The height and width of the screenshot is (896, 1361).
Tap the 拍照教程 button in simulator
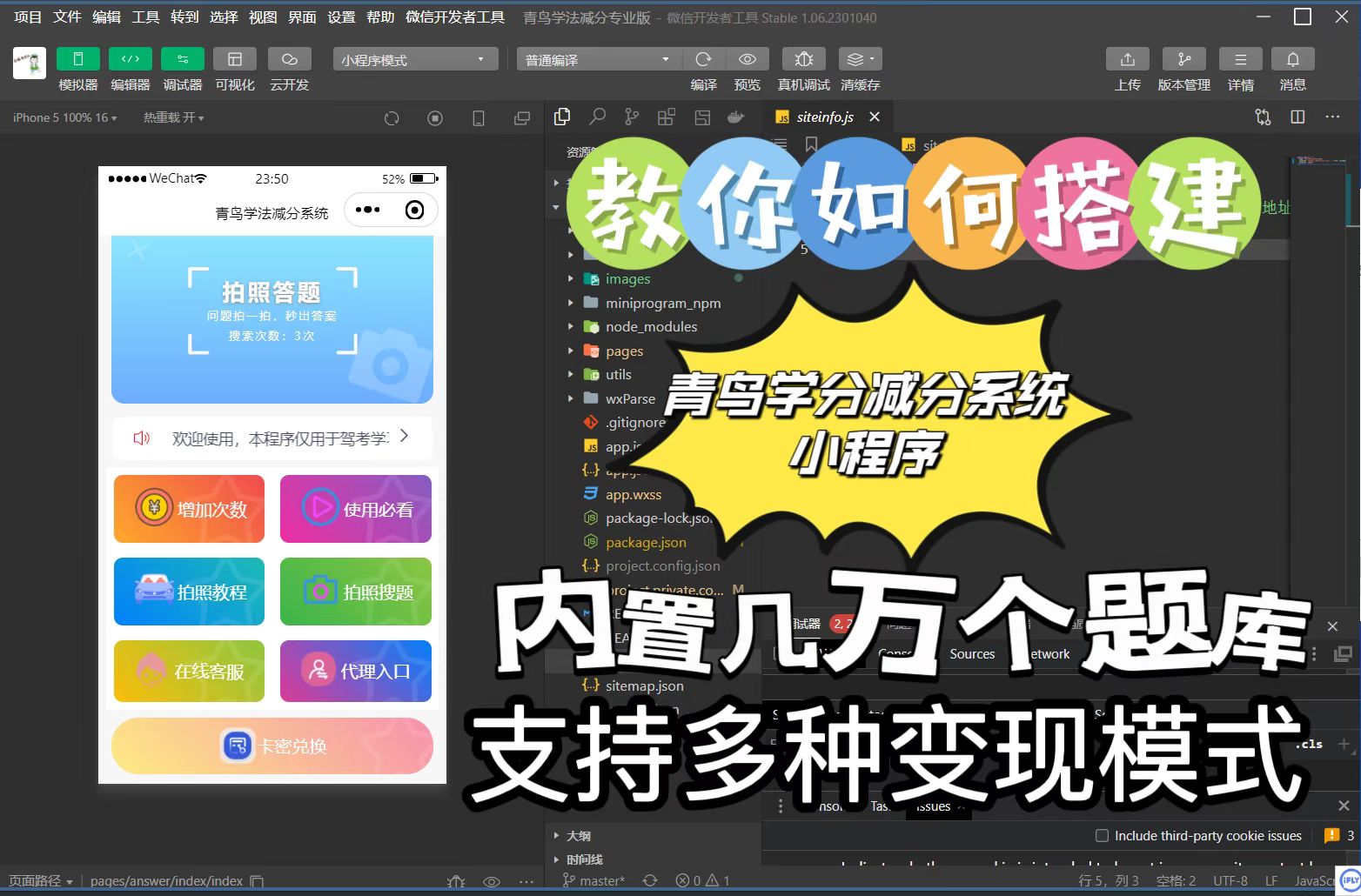point(189,592)
